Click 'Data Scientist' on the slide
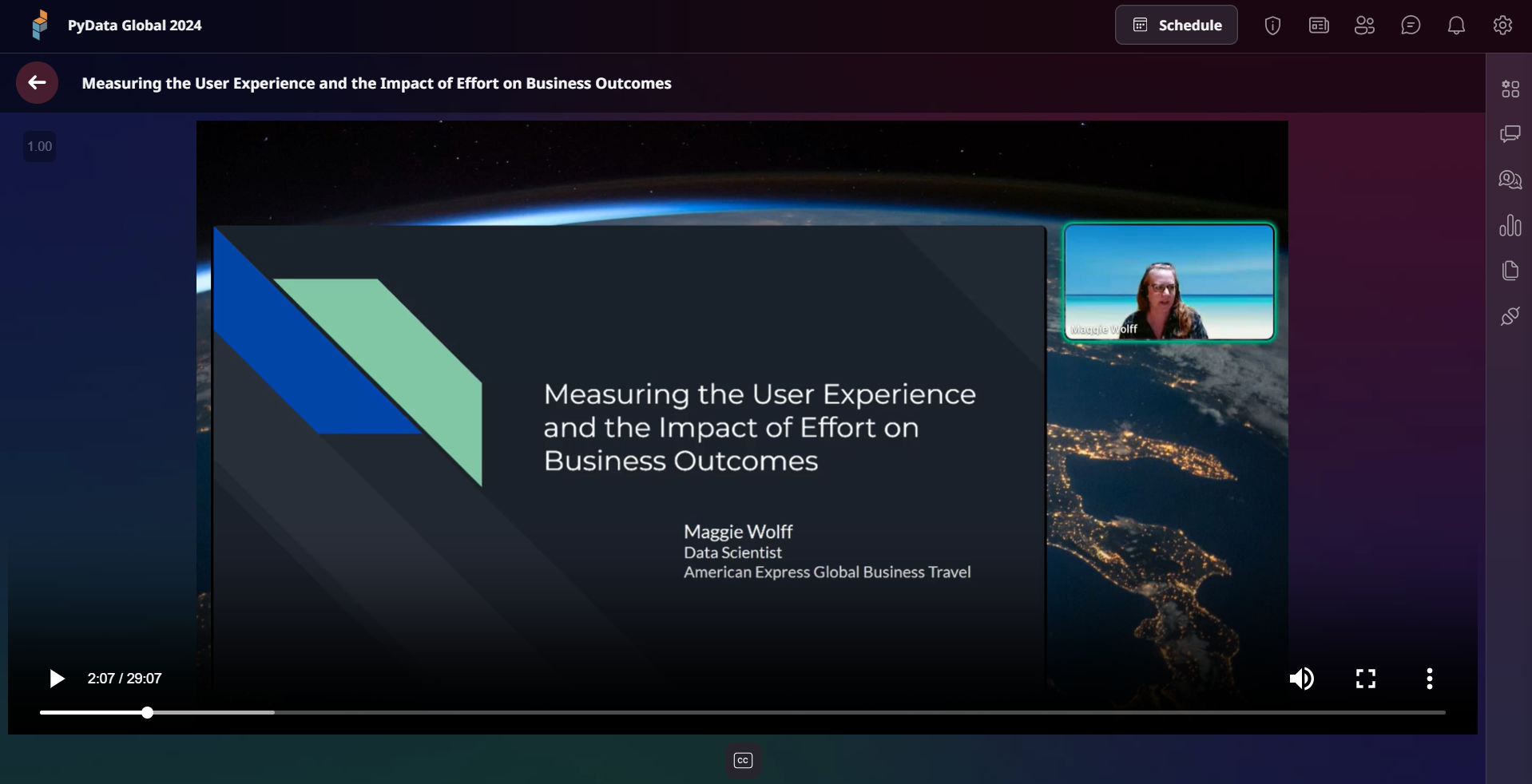The height and width of the screenshot is (784, 1532). (732, 552)
